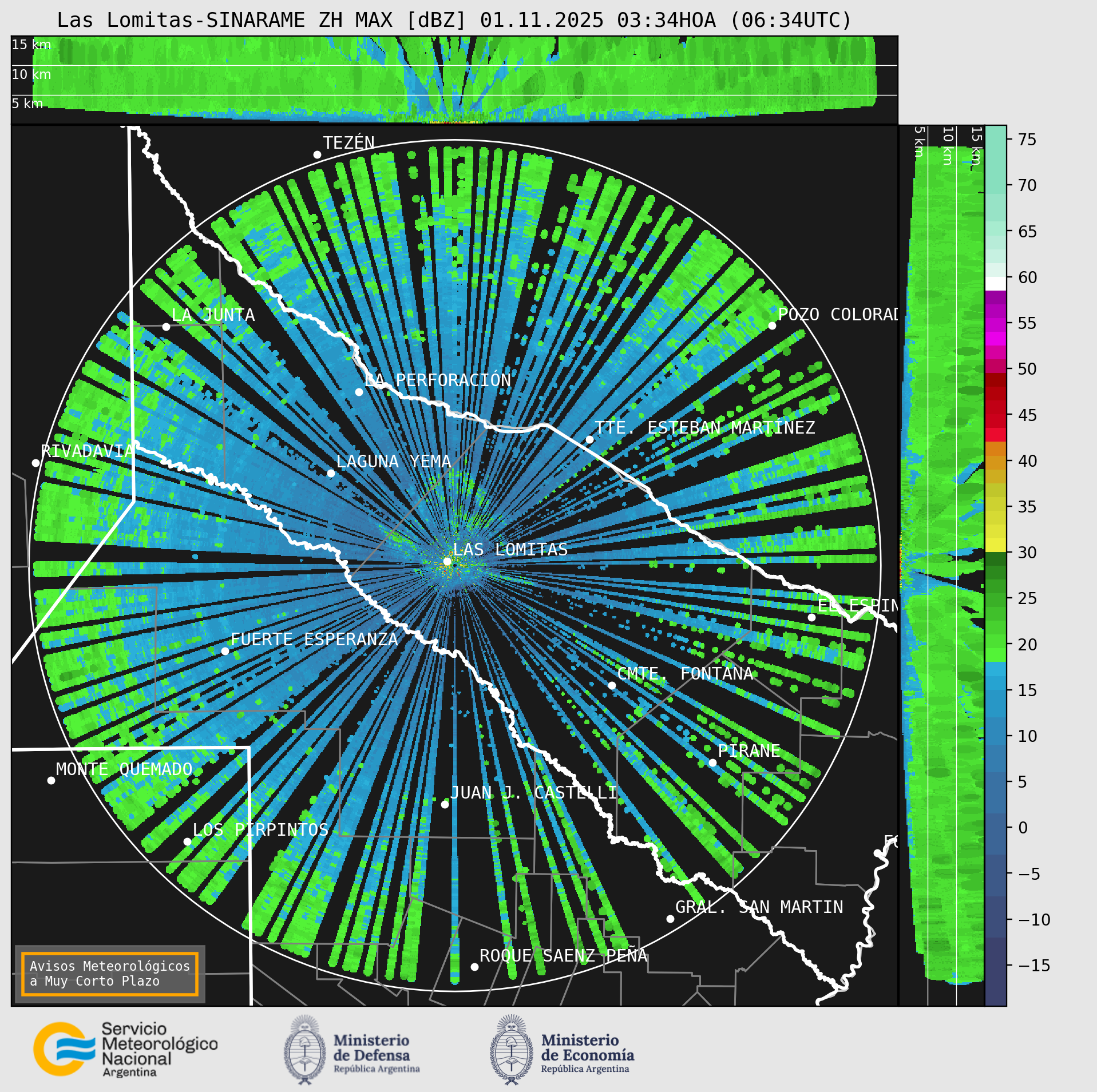Viewport: 1097px width, 1092px height.
Task: Click the Tte. Esteban Martínez marker
Action: pyautogui.click(x=589, y=439)
